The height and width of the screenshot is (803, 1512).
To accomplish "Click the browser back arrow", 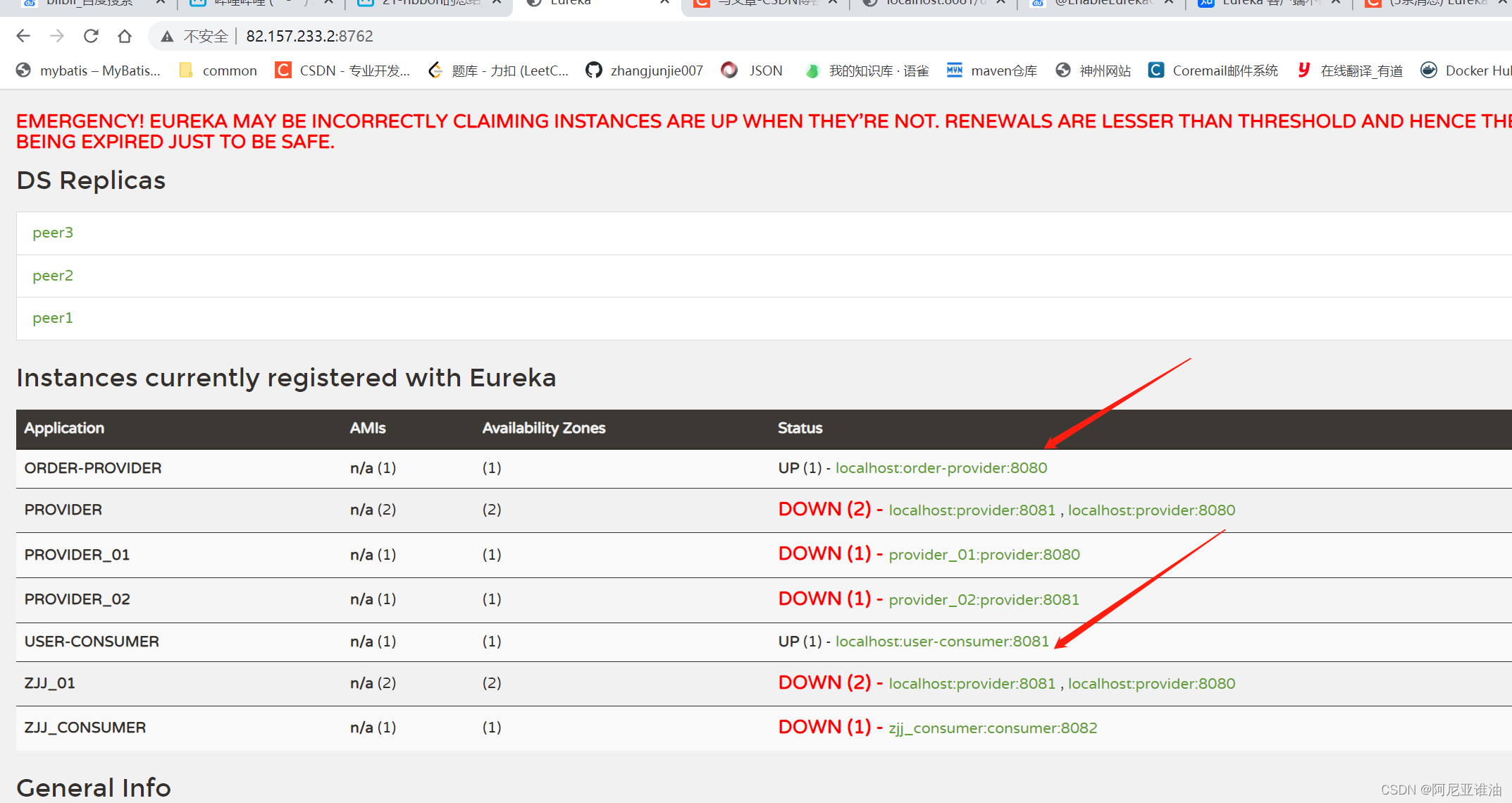I will pyautogui.click(x=23, y=36).
